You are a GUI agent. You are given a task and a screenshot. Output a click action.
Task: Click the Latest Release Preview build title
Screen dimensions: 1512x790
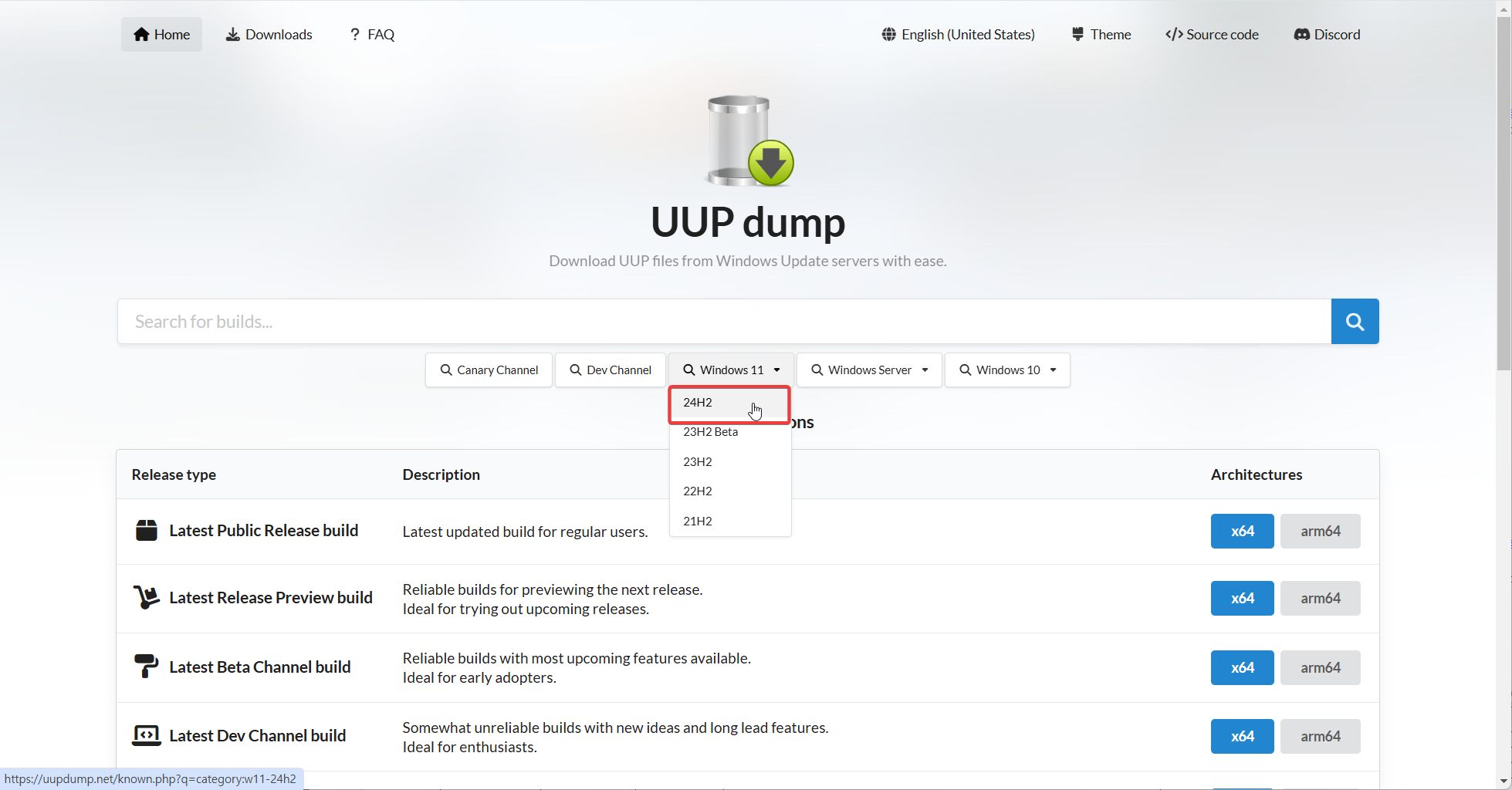coord(271,598)
